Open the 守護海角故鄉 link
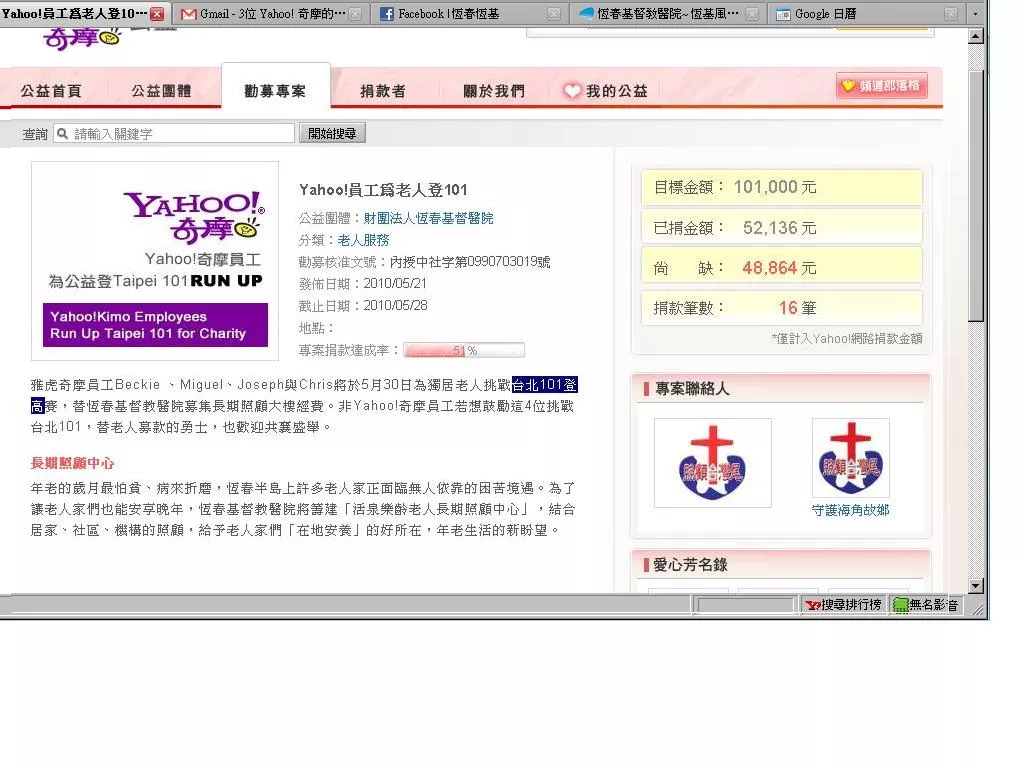 (850, 510)
